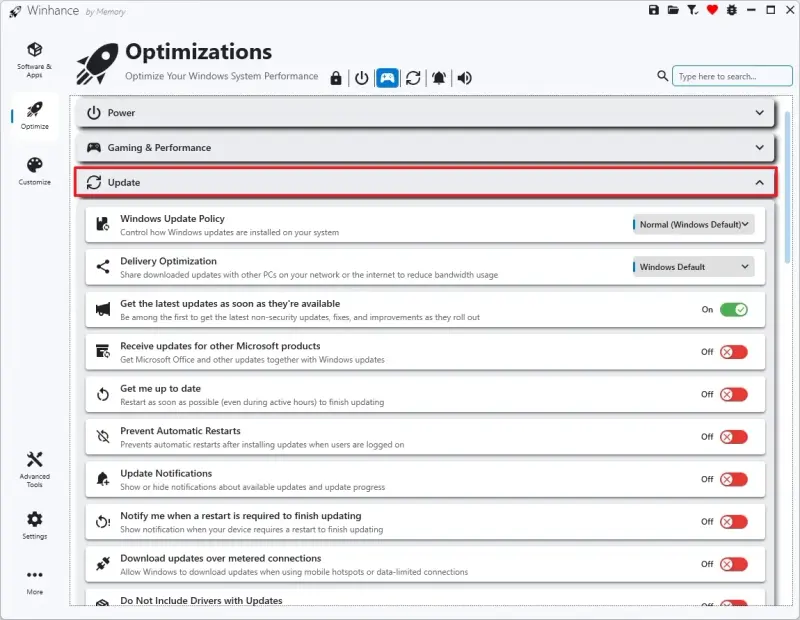Click the save icon in the title bar
The width and height of the screenshot is (800, 620).
click(654, 10)
